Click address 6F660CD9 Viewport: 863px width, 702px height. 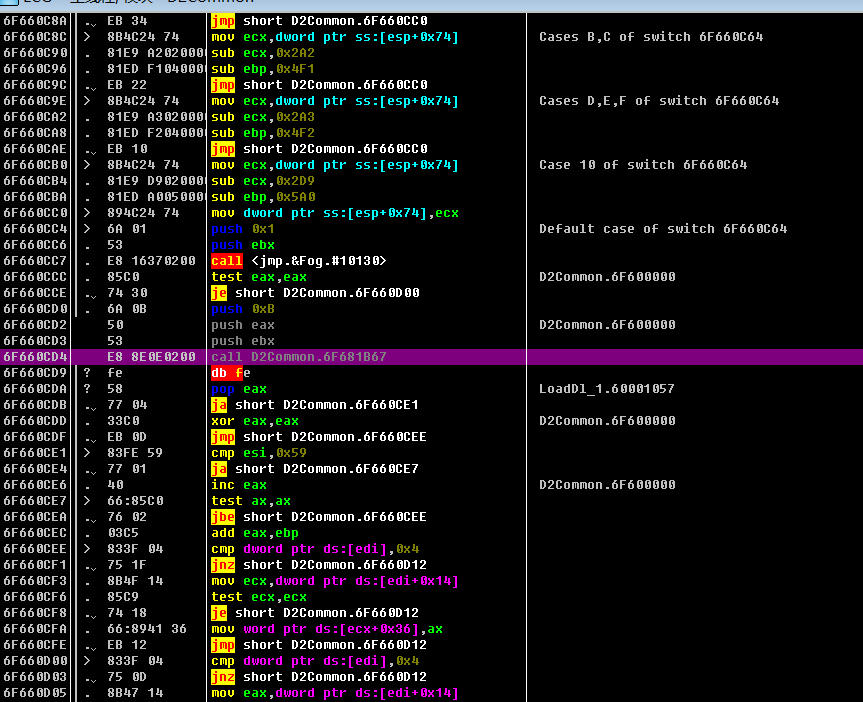tap(35, 373)
